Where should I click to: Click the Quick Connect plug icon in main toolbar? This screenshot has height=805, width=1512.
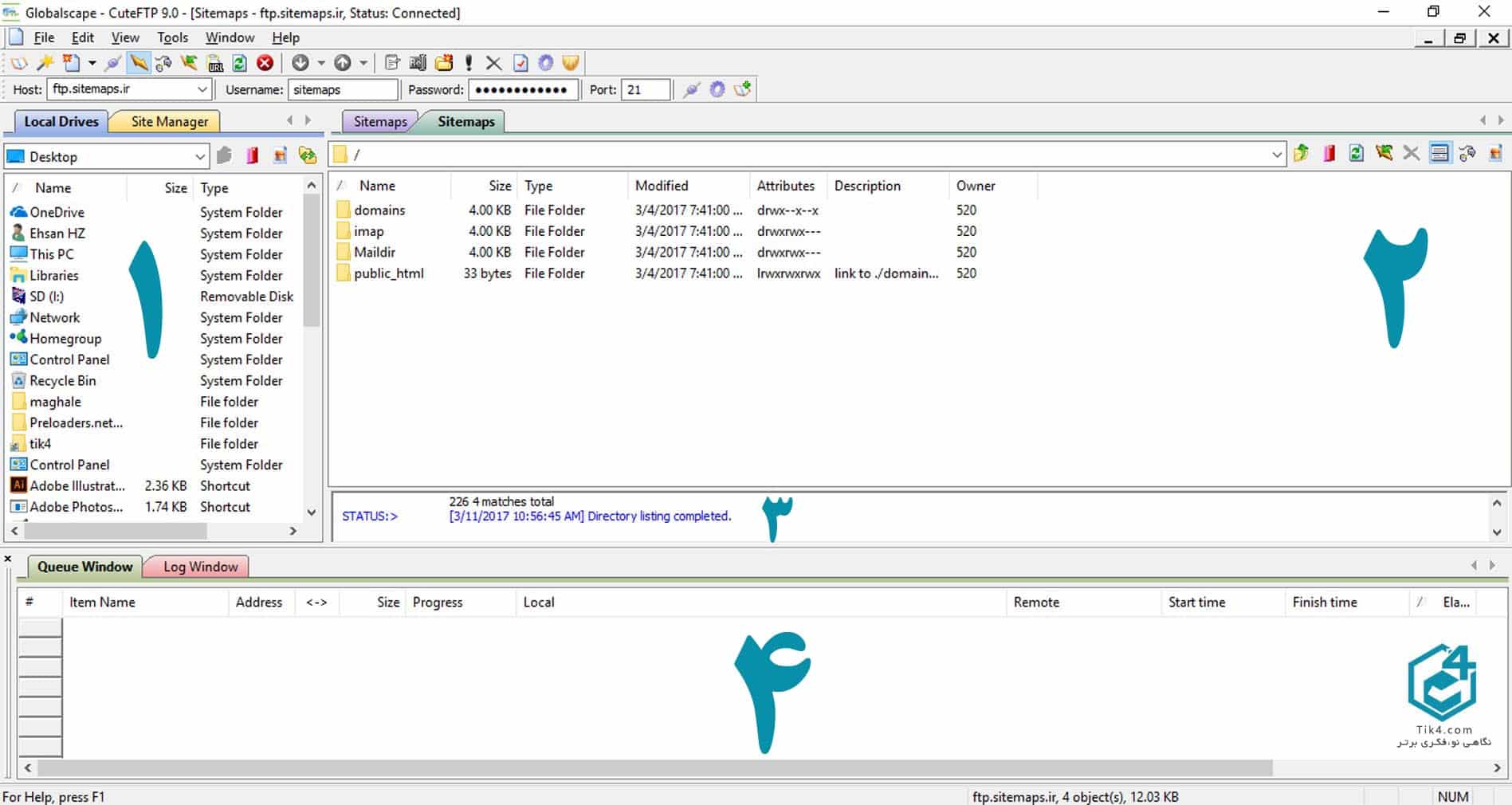[x=113, y=63]
